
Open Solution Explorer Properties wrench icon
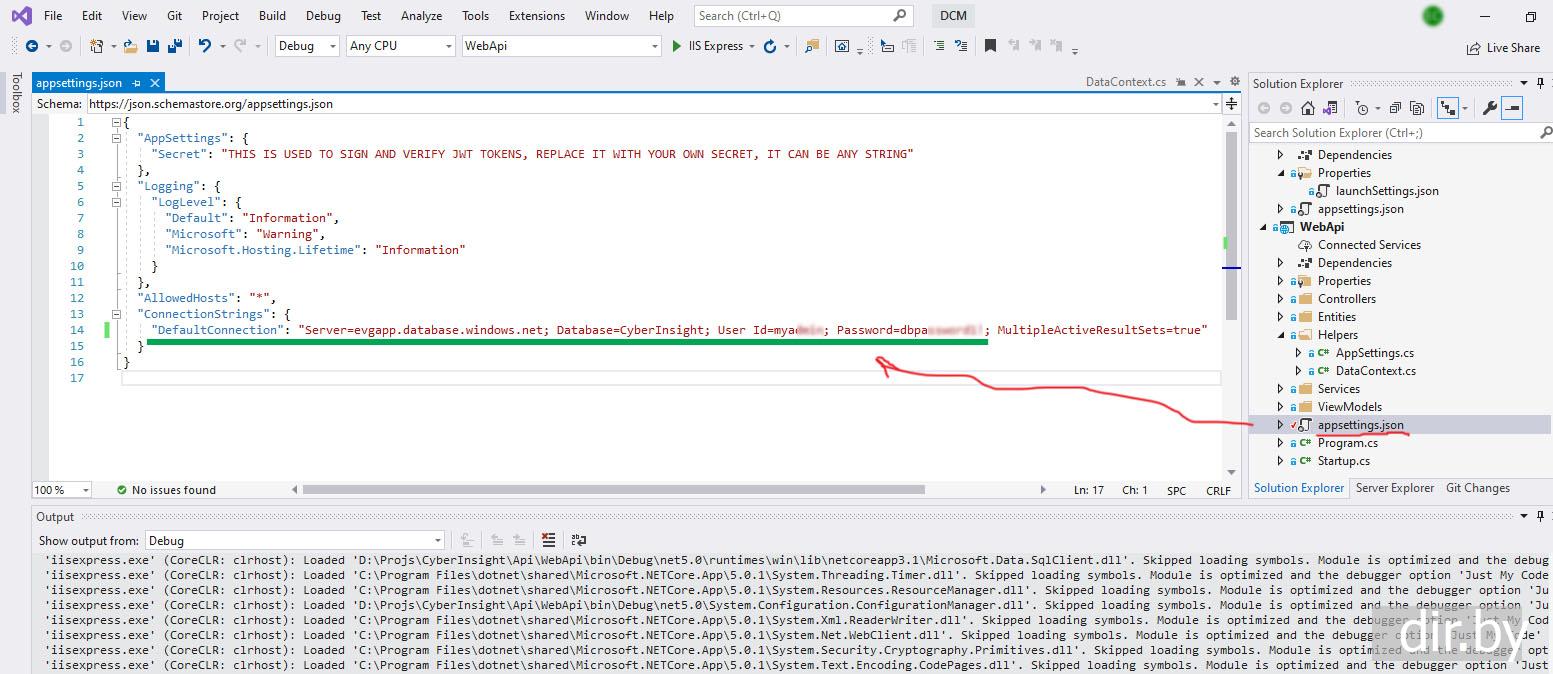pyautogui.click(x=1489, y=108)
